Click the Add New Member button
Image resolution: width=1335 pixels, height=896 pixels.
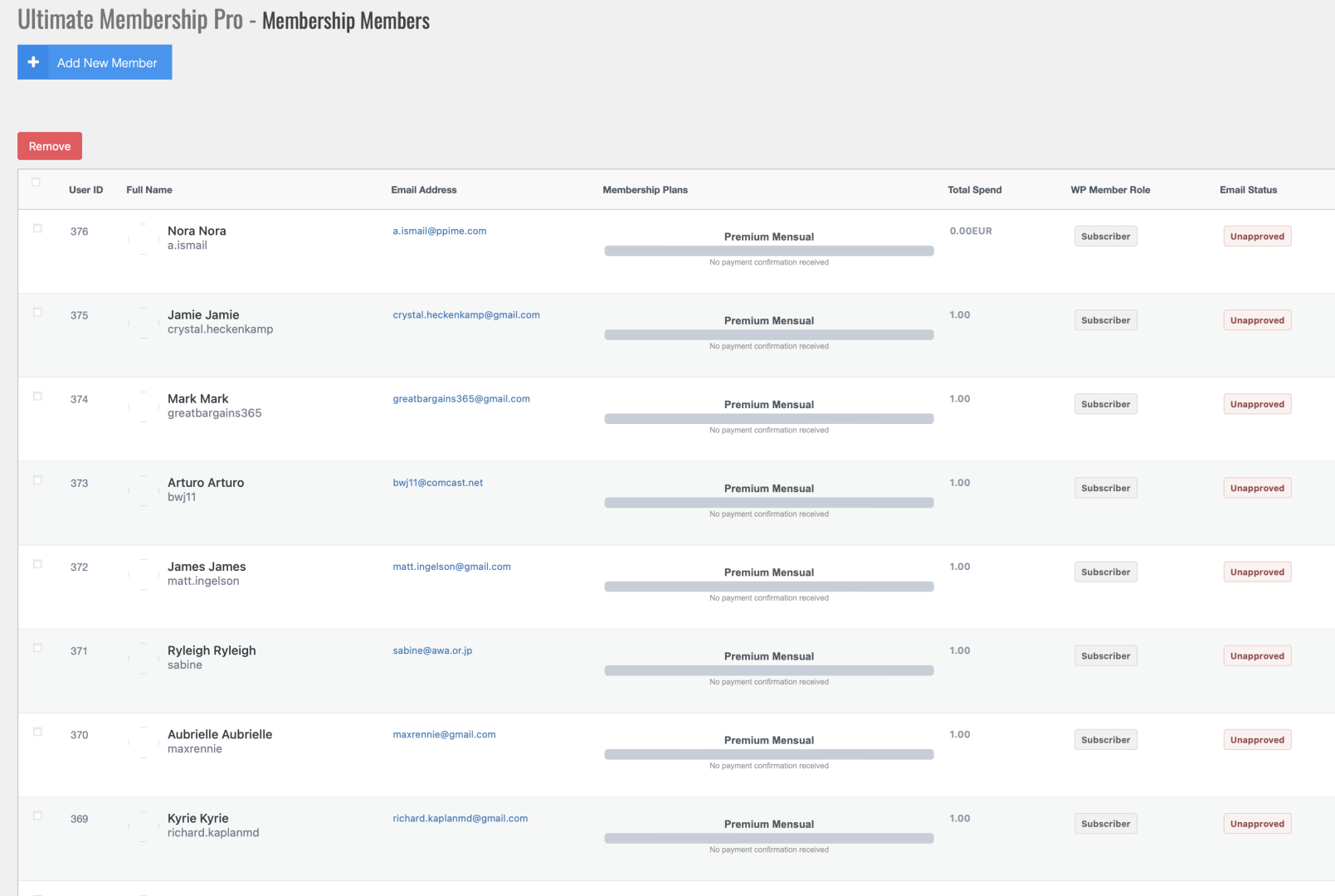tap(95, 62)
